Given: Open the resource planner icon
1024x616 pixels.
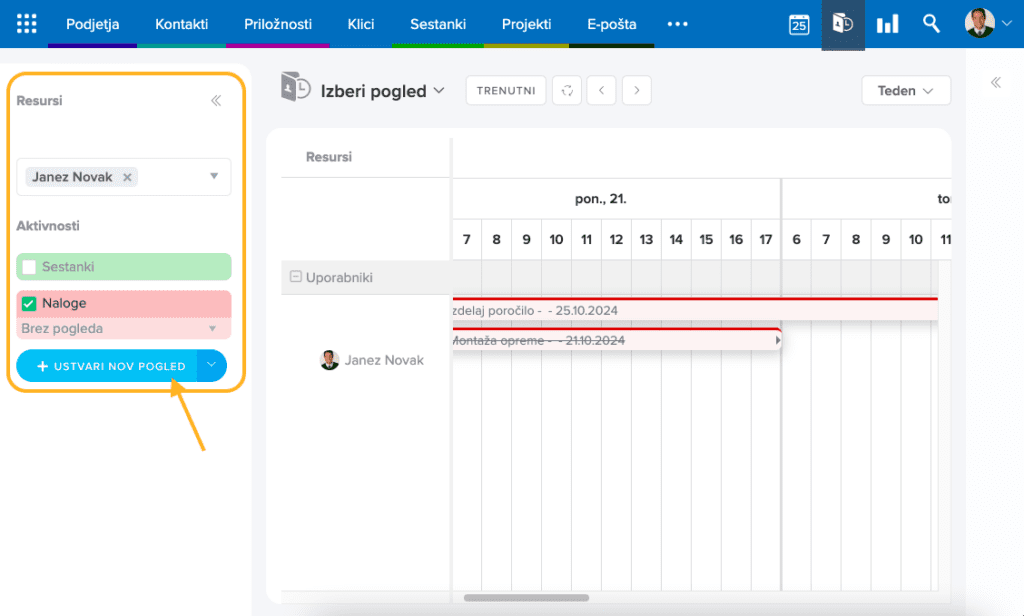Looking at the screenshot, I should (x=843, y=24).
